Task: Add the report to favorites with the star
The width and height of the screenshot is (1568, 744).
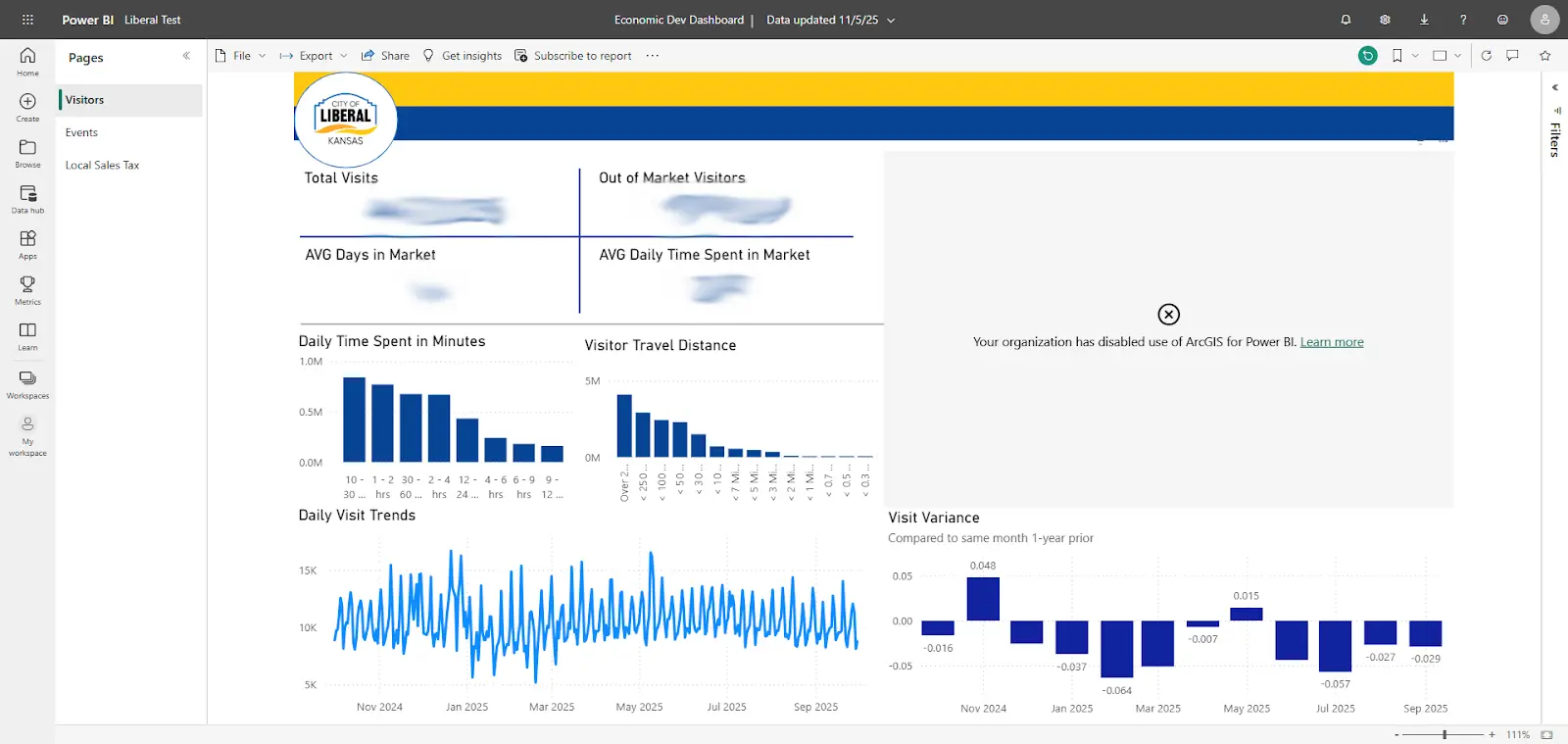Action: point(1545,56)
